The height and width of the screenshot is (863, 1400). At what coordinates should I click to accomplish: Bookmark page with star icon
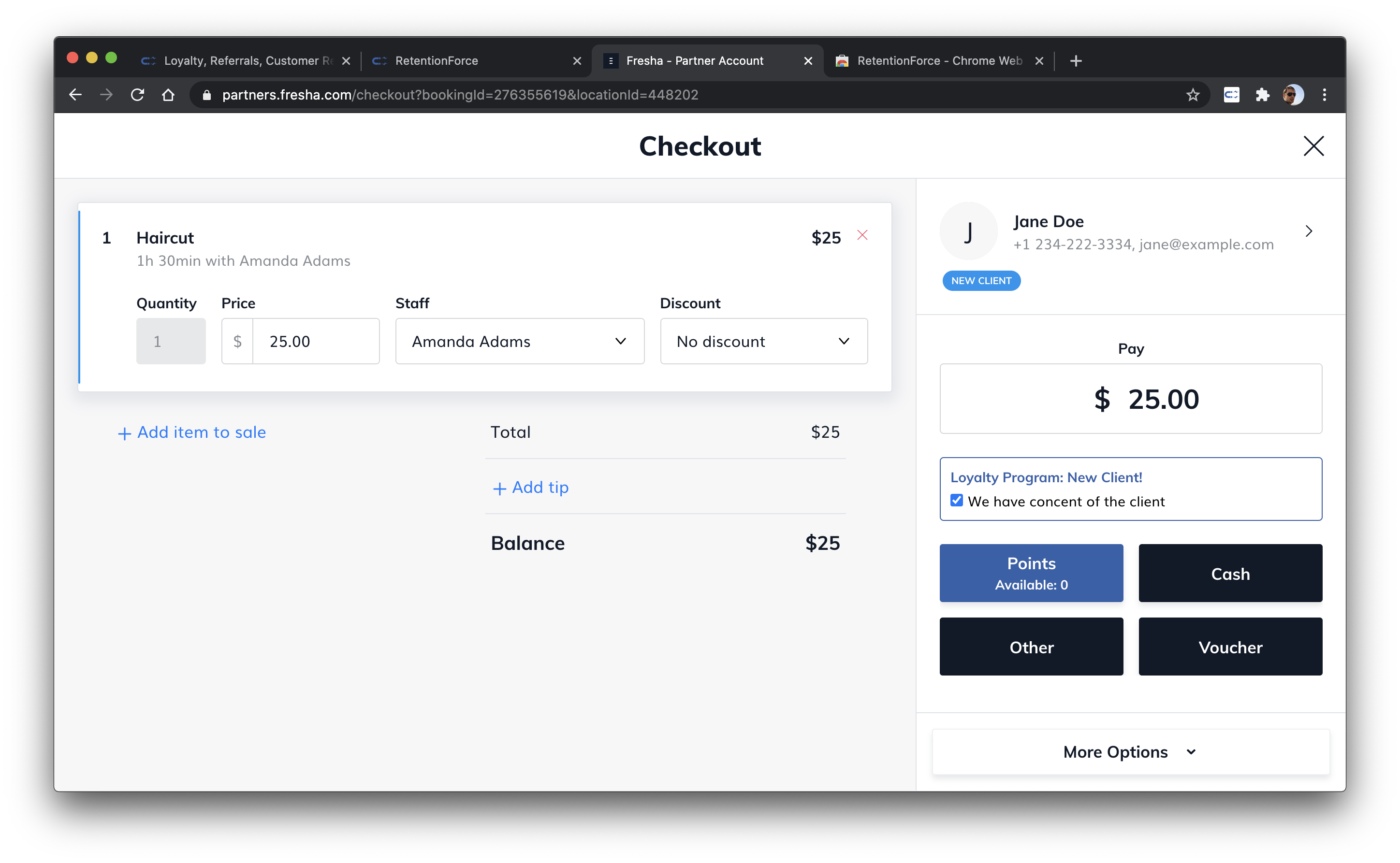pyautogui.click(x=1192, y=95)
